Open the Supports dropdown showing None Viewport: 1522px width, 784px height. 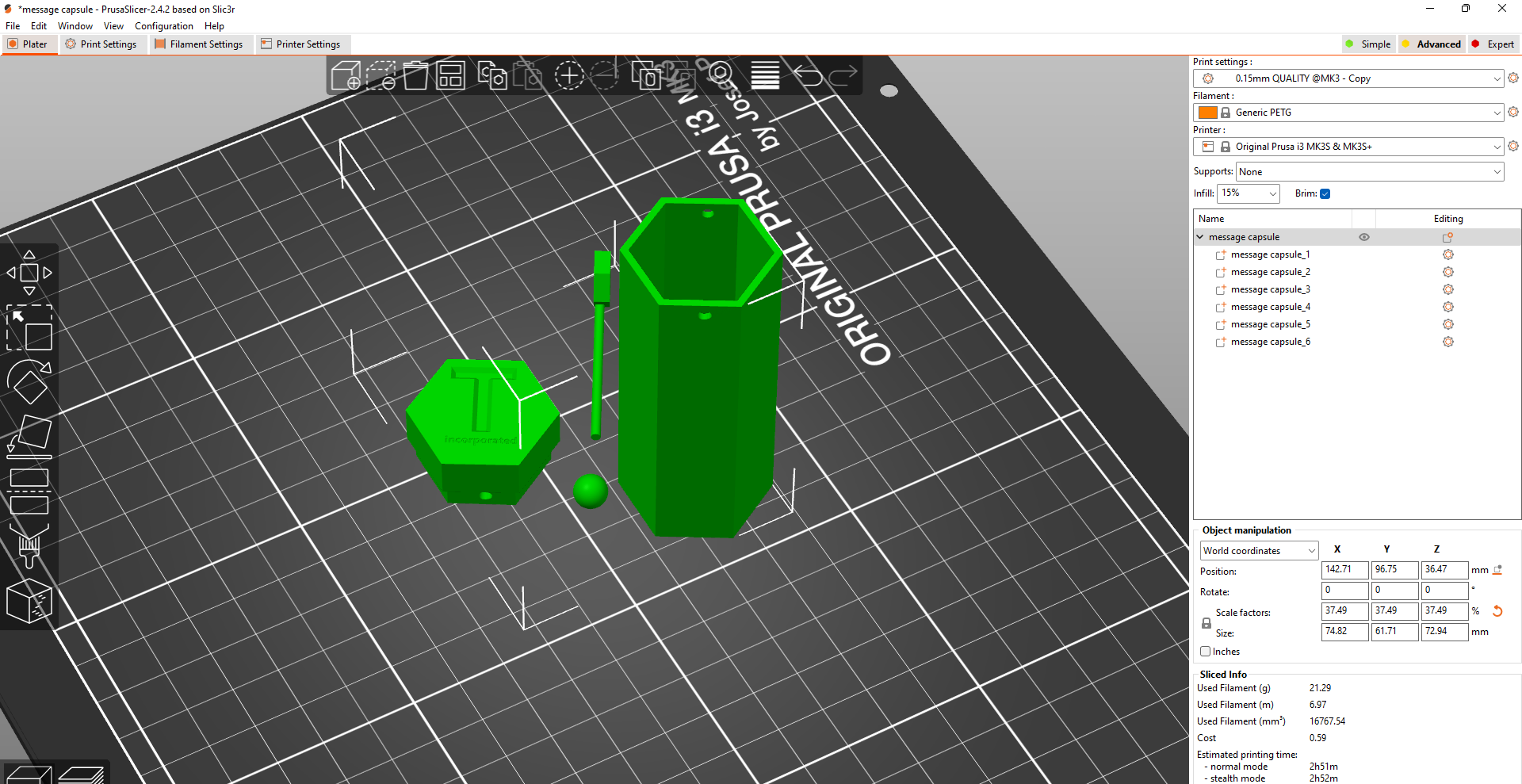point(1369,172)
